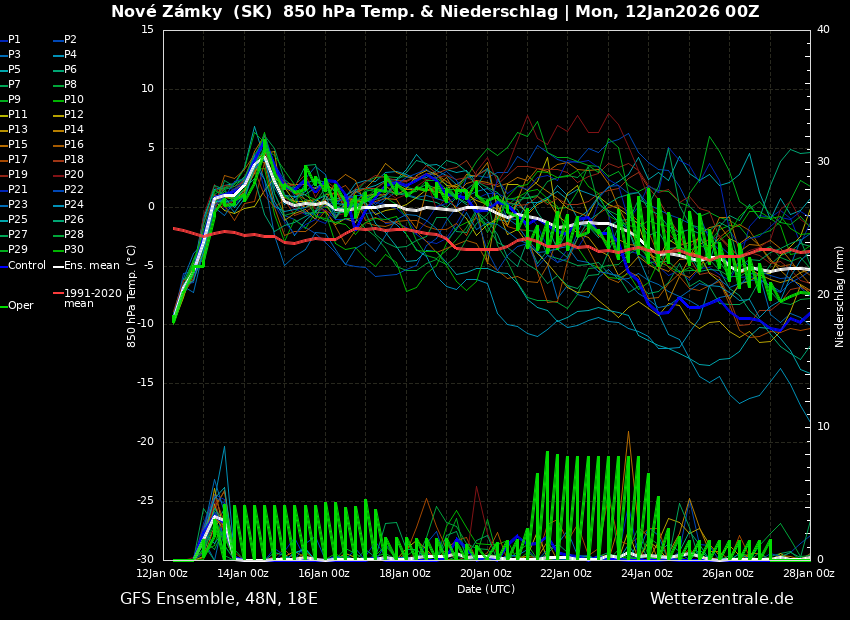The width and height of the screenshot is (850, 620).
Task: Select the P30 legend entry
Action: 74,250
